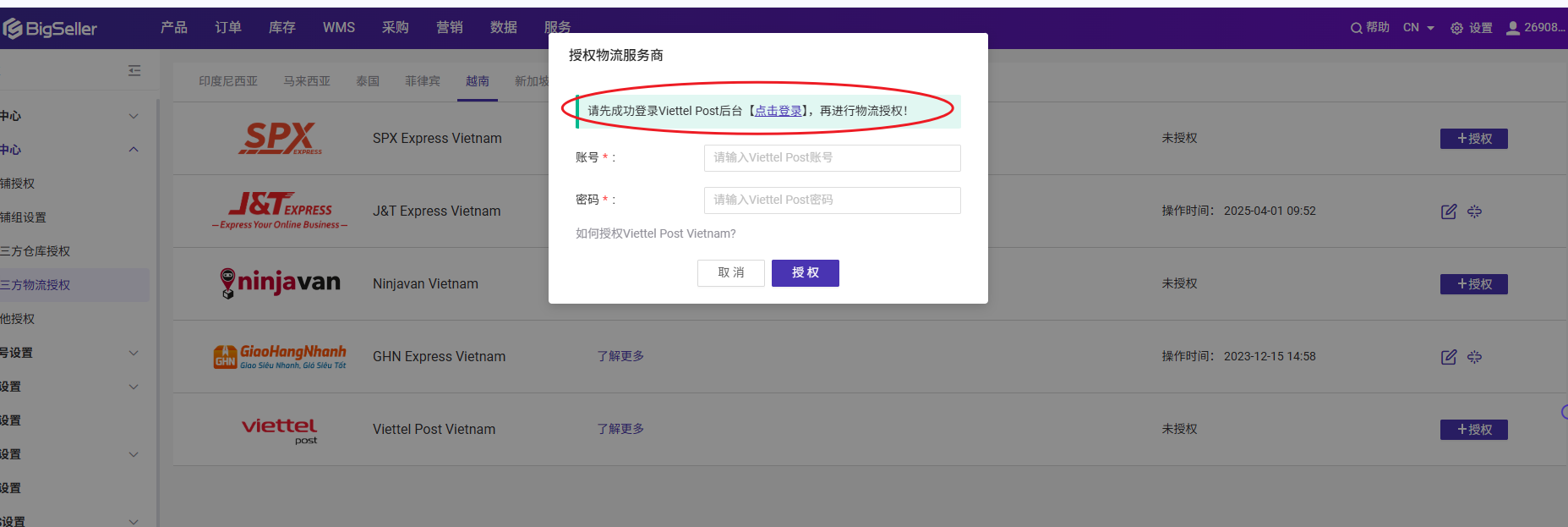Click the user account avatar icon
Image resolution: width=1568 pixels, height=527 pixels.
[x=1513, y=28]
